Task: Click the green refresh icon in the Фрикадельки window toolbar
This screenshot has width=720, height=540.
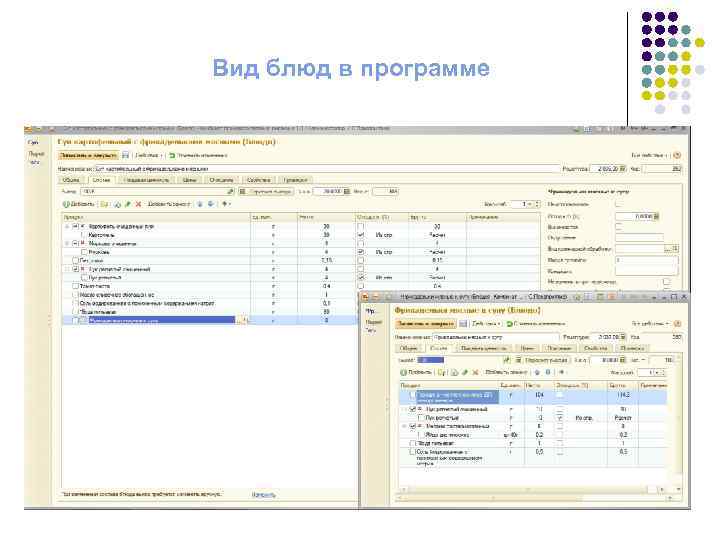Action: [509, 324]
